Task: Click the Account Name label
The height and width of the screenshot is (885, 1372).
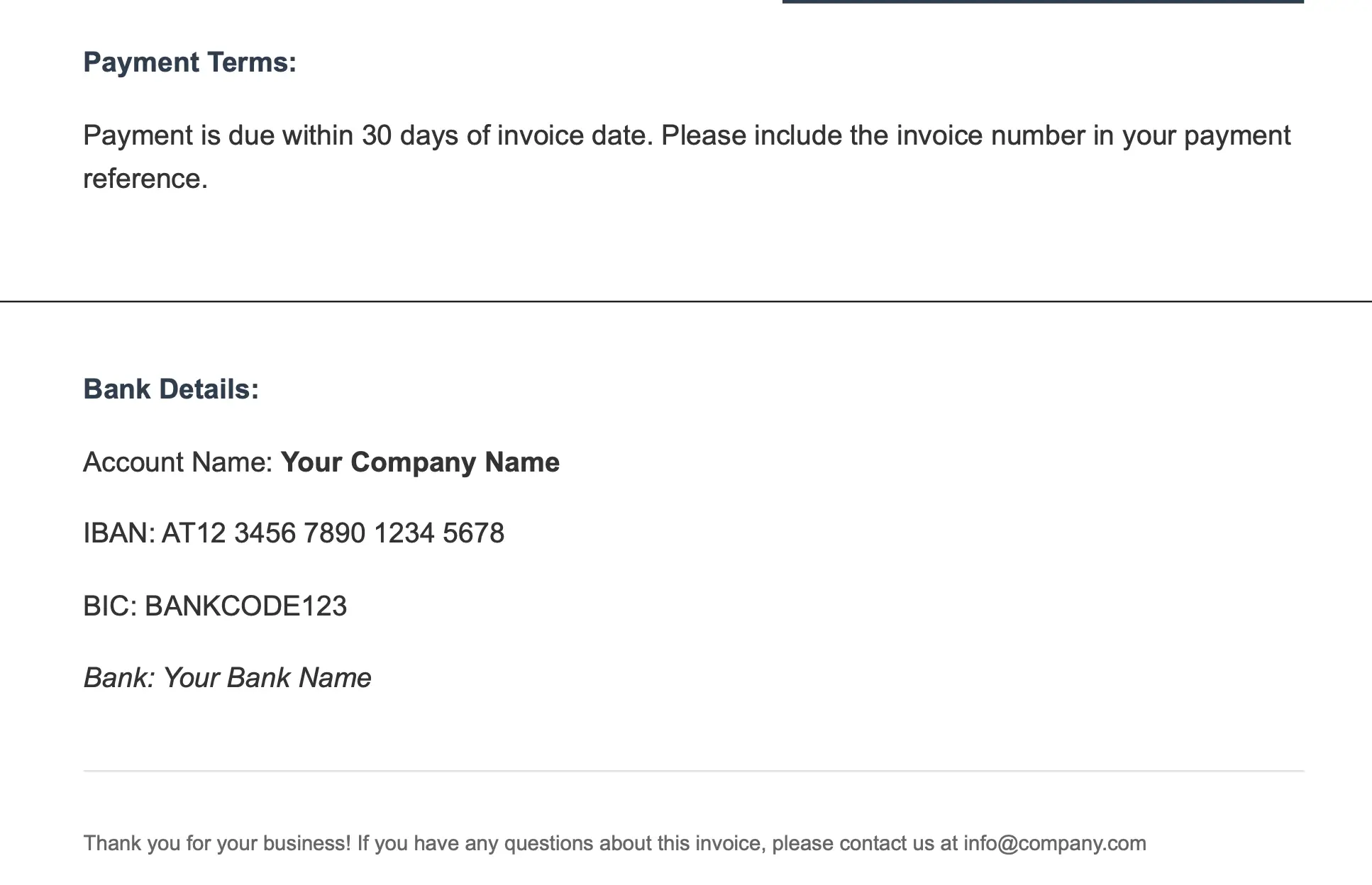Action: pyautogui.click(x=178, y=462)
